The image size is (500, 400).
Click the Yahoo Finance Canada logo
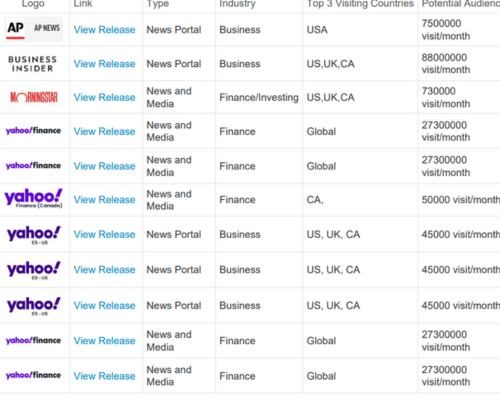[33, 199]
